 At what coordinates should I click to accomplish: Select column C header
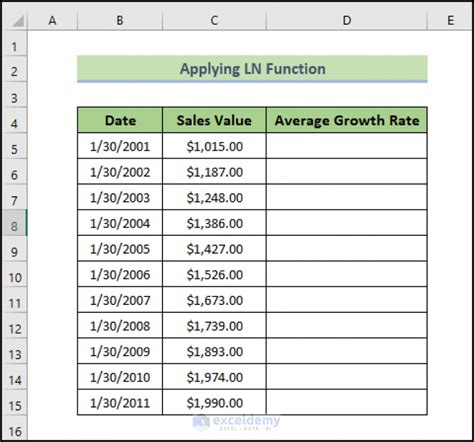point(214,20)
